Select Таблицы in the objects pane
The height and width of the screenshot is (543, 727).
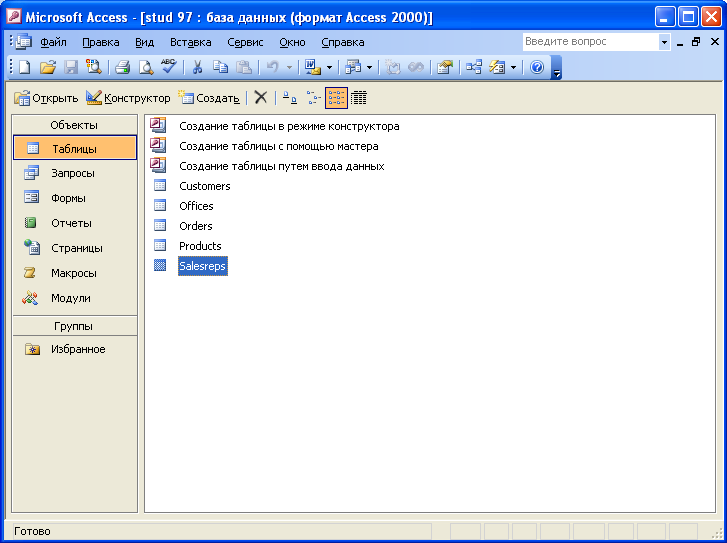point(75,148)
